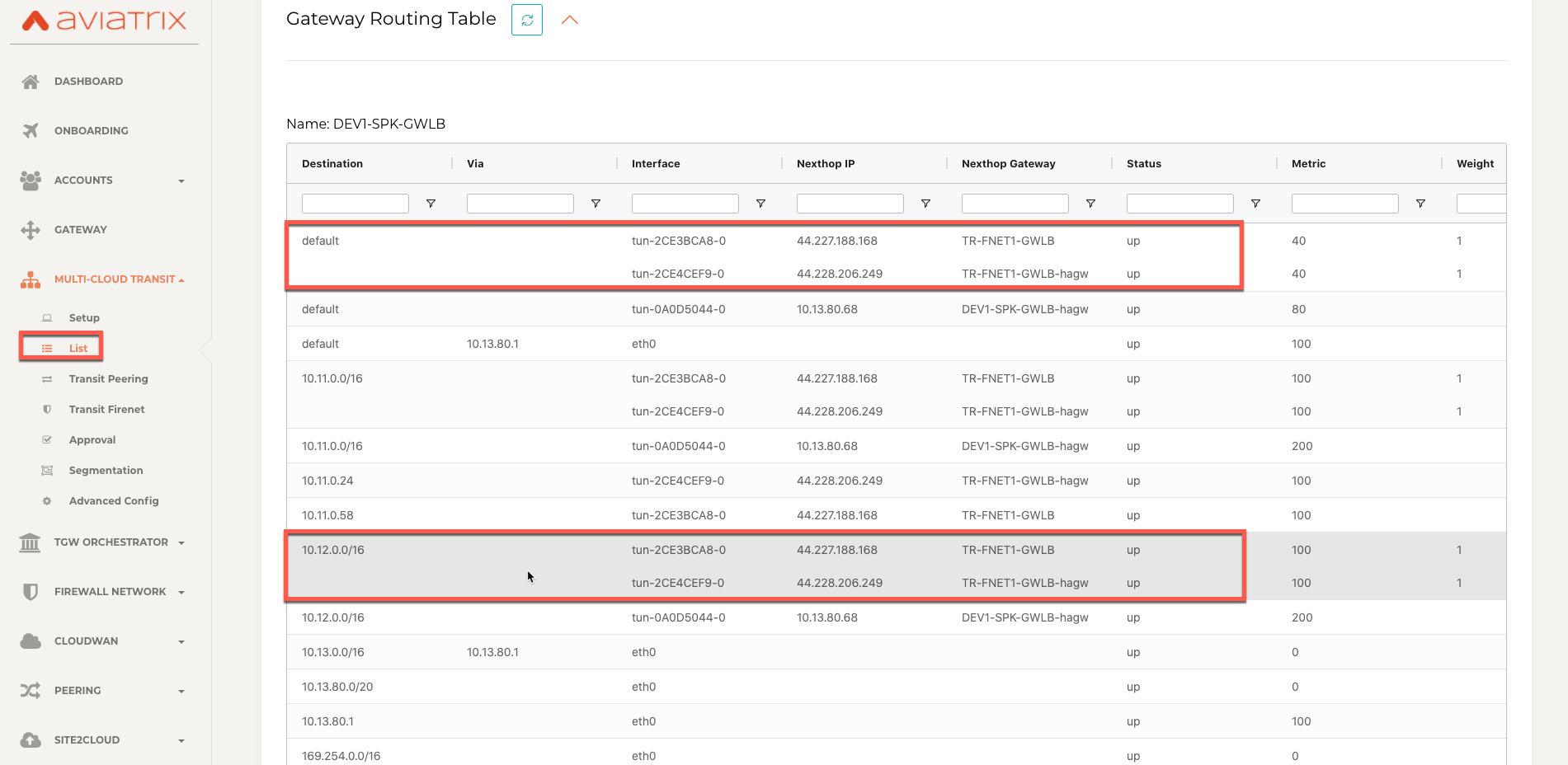Click the Gateway crossed-arrows icon
The height and width of the screenshot is (765, 1568).
31,230
